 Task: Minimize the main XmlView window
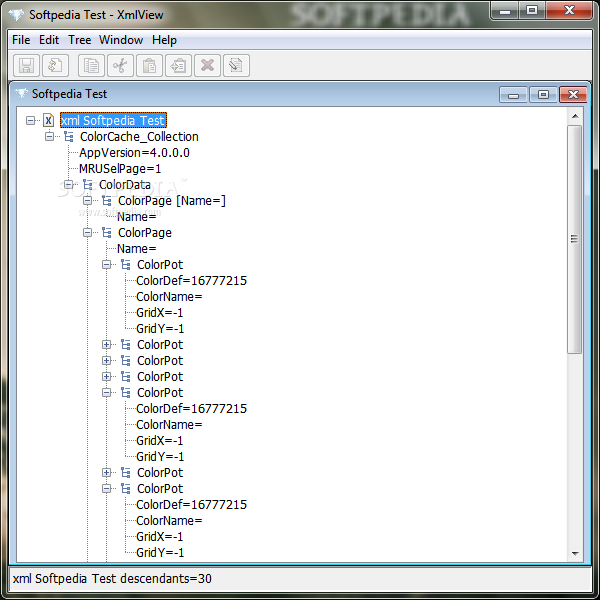505,10
